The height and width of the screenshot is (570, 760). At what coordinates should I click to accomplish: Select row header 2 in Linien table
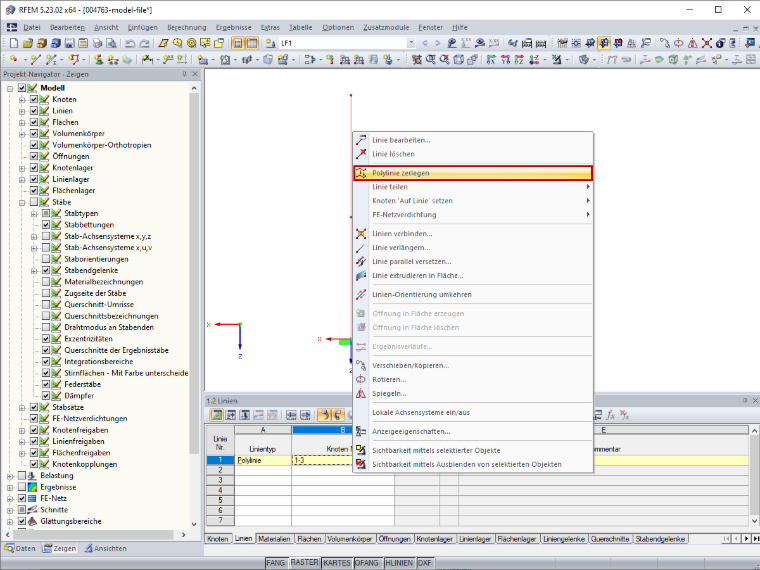[x=220, y=470]
